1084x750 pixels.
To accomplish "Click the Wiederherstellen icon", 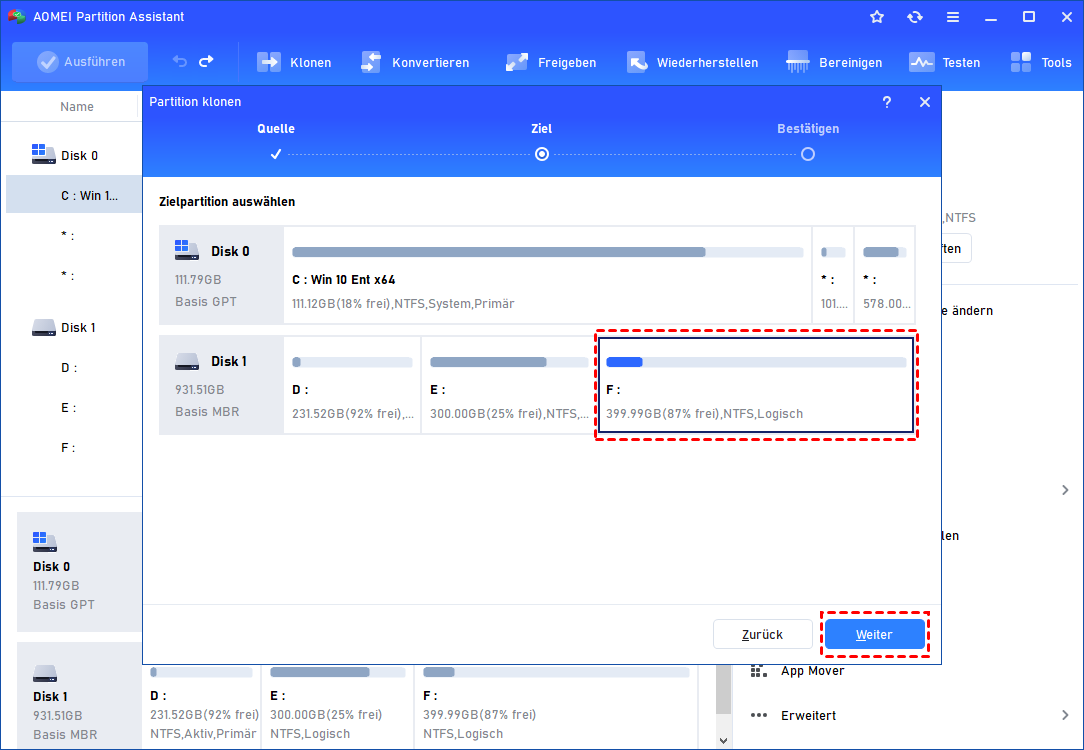I will click(637, 62).
